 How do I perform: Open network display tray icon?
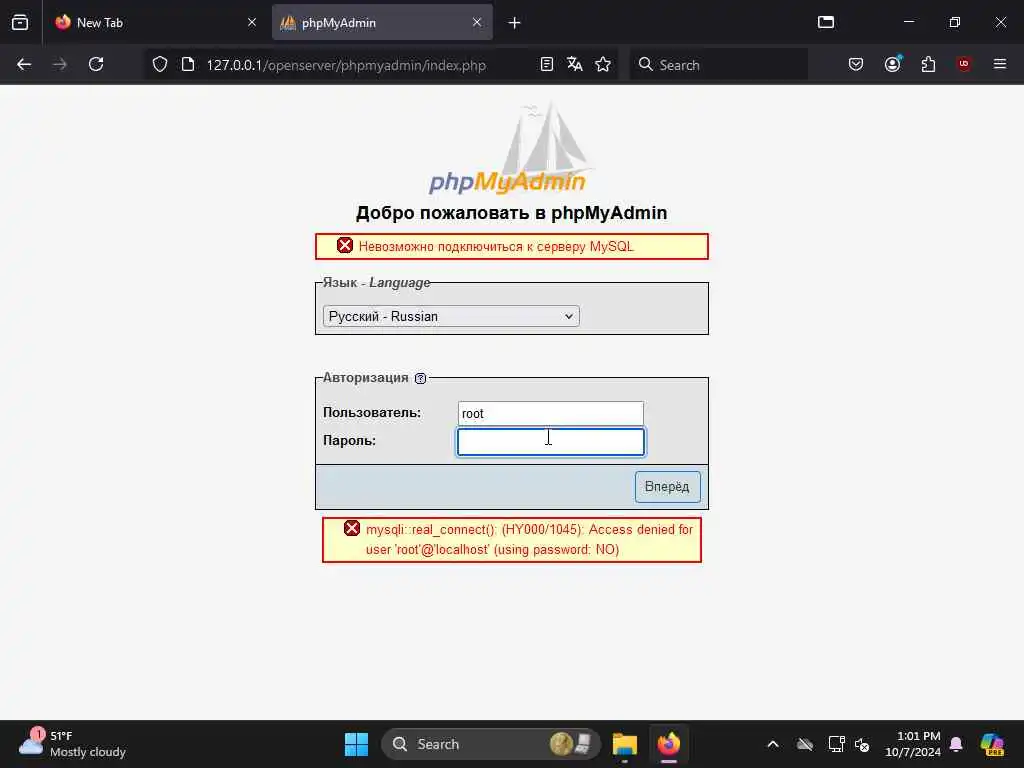(836, 744)
